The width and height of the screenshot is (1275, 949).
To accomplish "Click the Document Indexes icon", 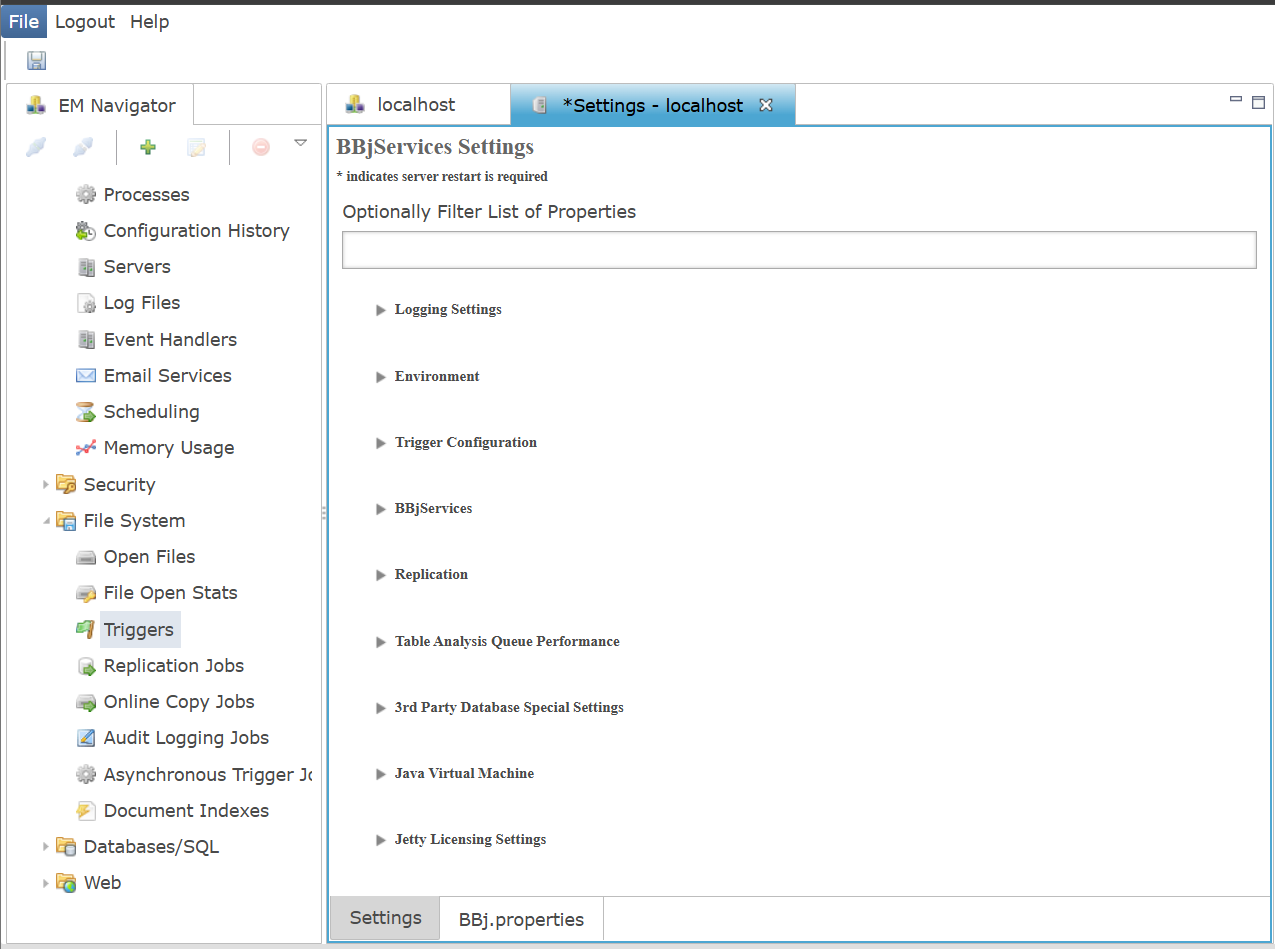I will click(x=86, y=811).
